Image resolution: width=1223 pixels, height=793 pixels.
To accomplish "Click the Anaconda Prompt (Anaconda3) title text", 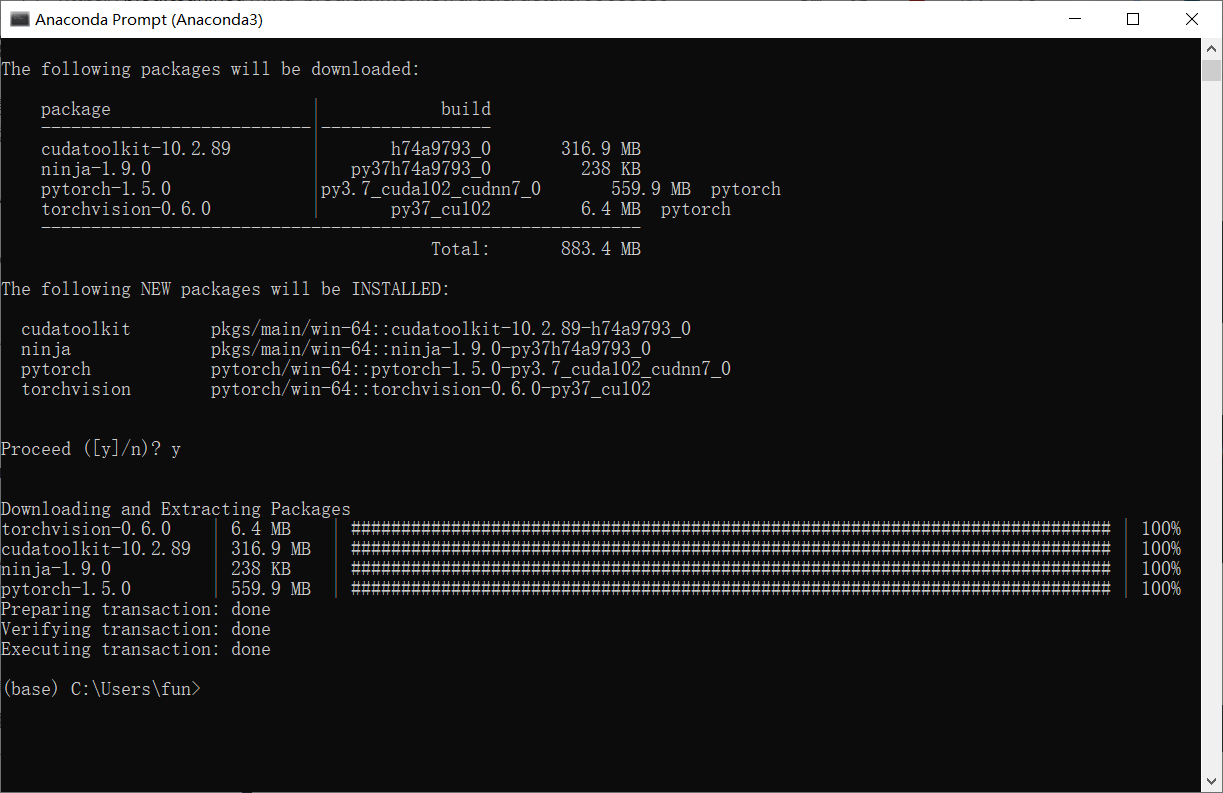I will coord(149,19).
